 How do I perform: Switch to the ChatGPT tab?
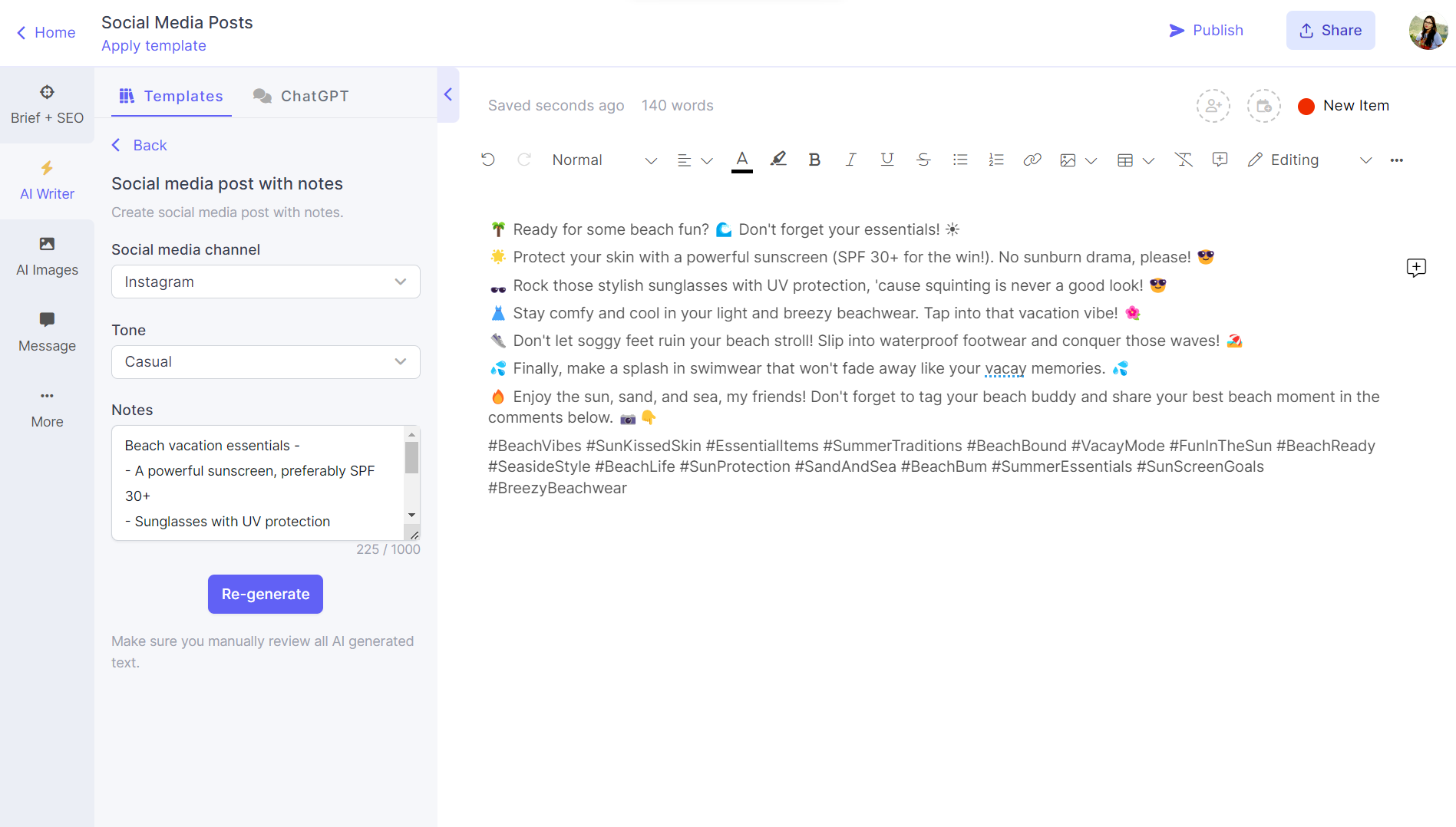pos(301,96)
